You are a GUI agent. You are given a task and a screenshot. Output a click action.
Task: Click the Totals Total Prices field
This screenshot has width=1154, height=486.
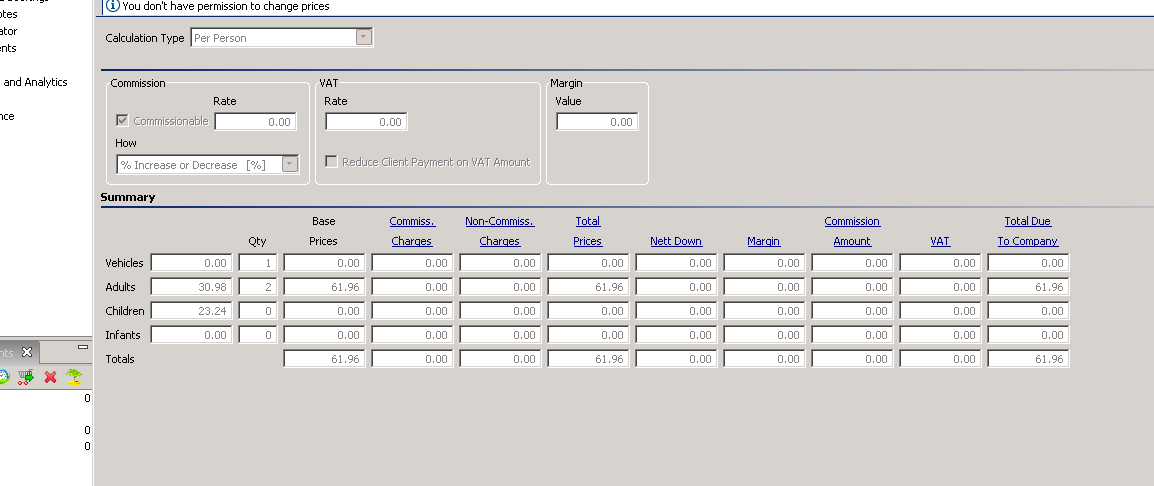click(588, 359)
